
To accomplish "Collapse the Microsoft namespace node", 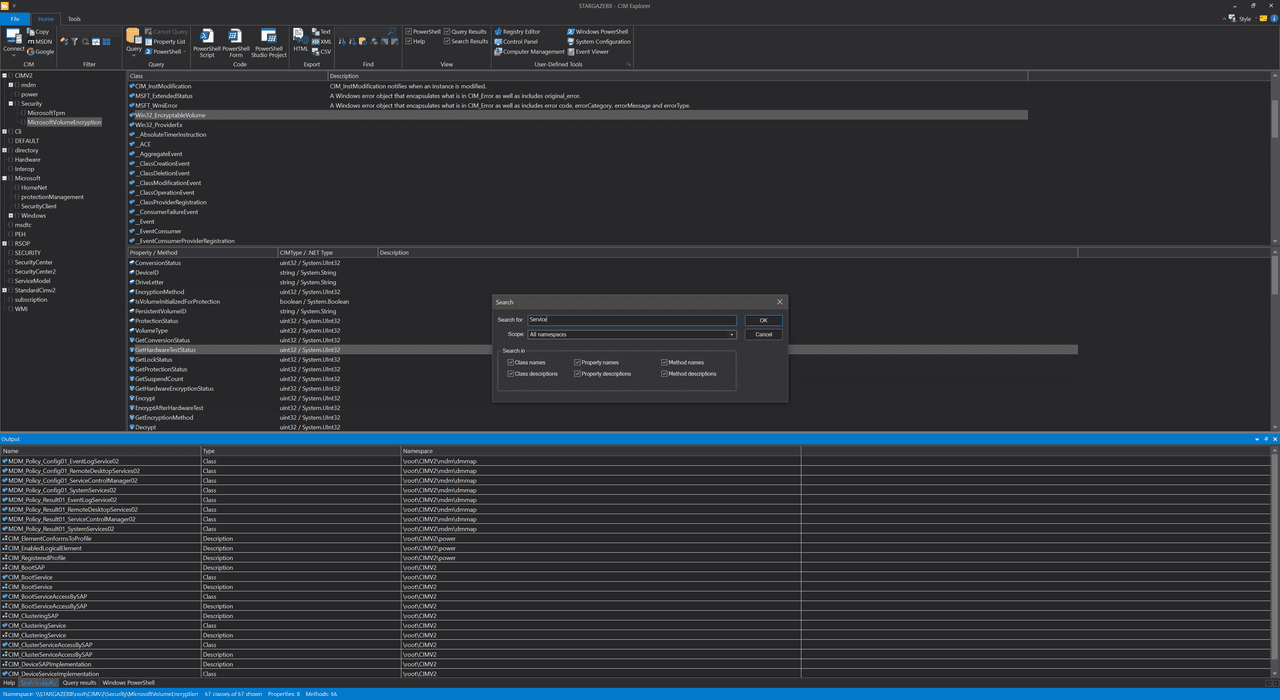I will coord(5,179).
